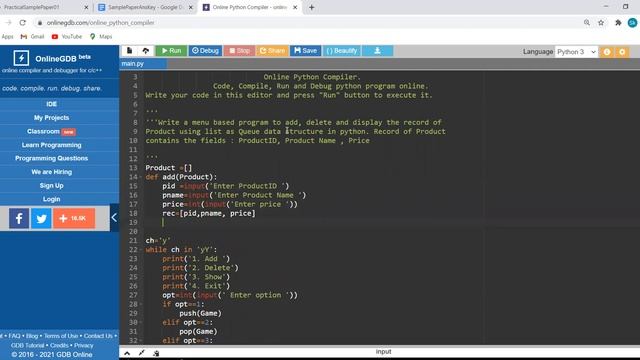Screen dimensions: 640x360
Task: Collapse the left sidebar with the arrow
Action: pos(114,218)
